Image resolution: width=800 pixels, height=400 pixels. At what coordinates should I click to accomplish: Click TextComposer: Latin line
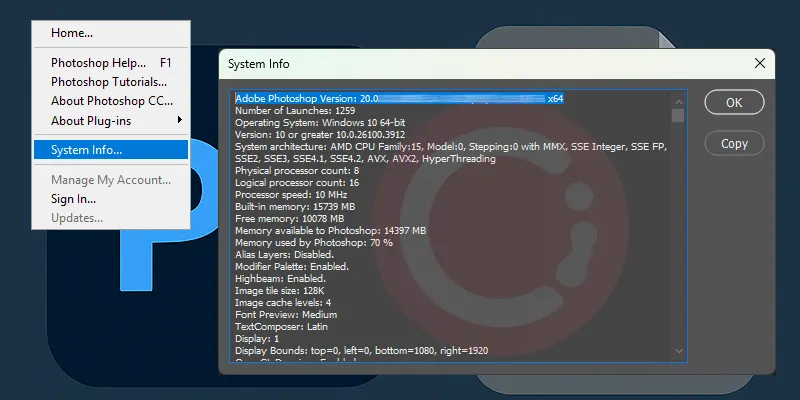281,327
